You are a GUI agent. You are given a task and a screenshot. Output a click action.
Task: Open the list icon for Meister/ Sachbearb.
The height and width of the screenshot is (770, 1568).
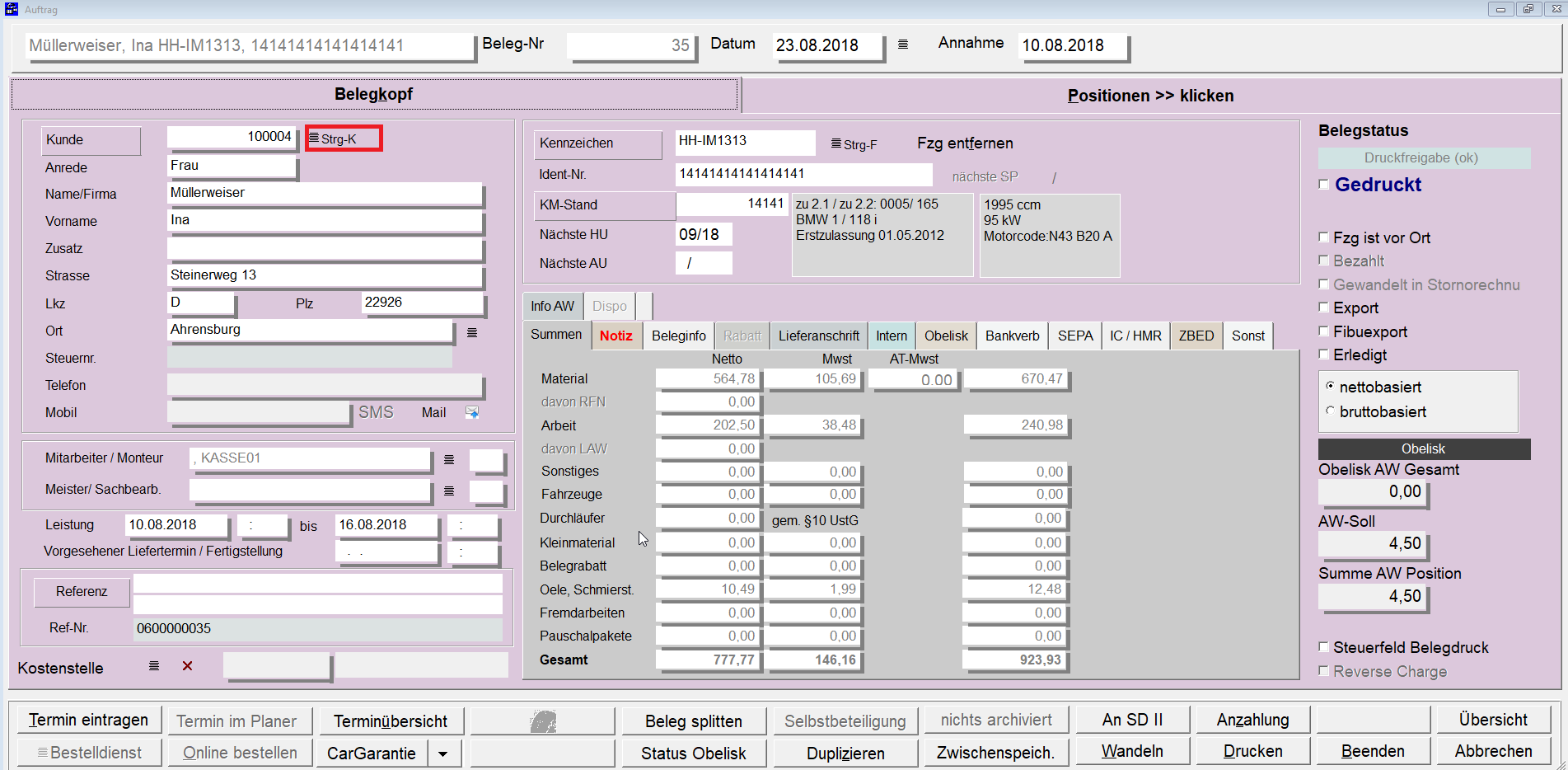449,491
